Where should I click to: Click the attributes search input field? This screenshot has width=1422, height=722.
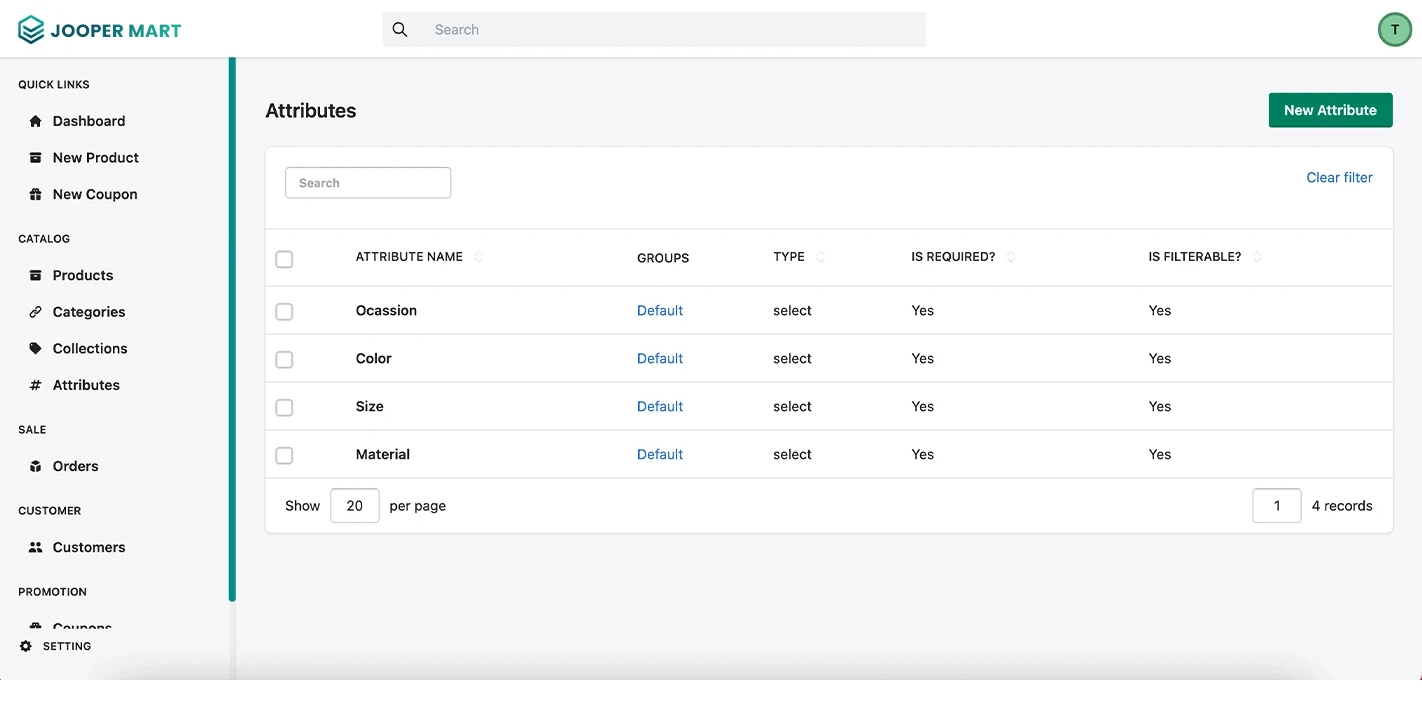[368, 182]
